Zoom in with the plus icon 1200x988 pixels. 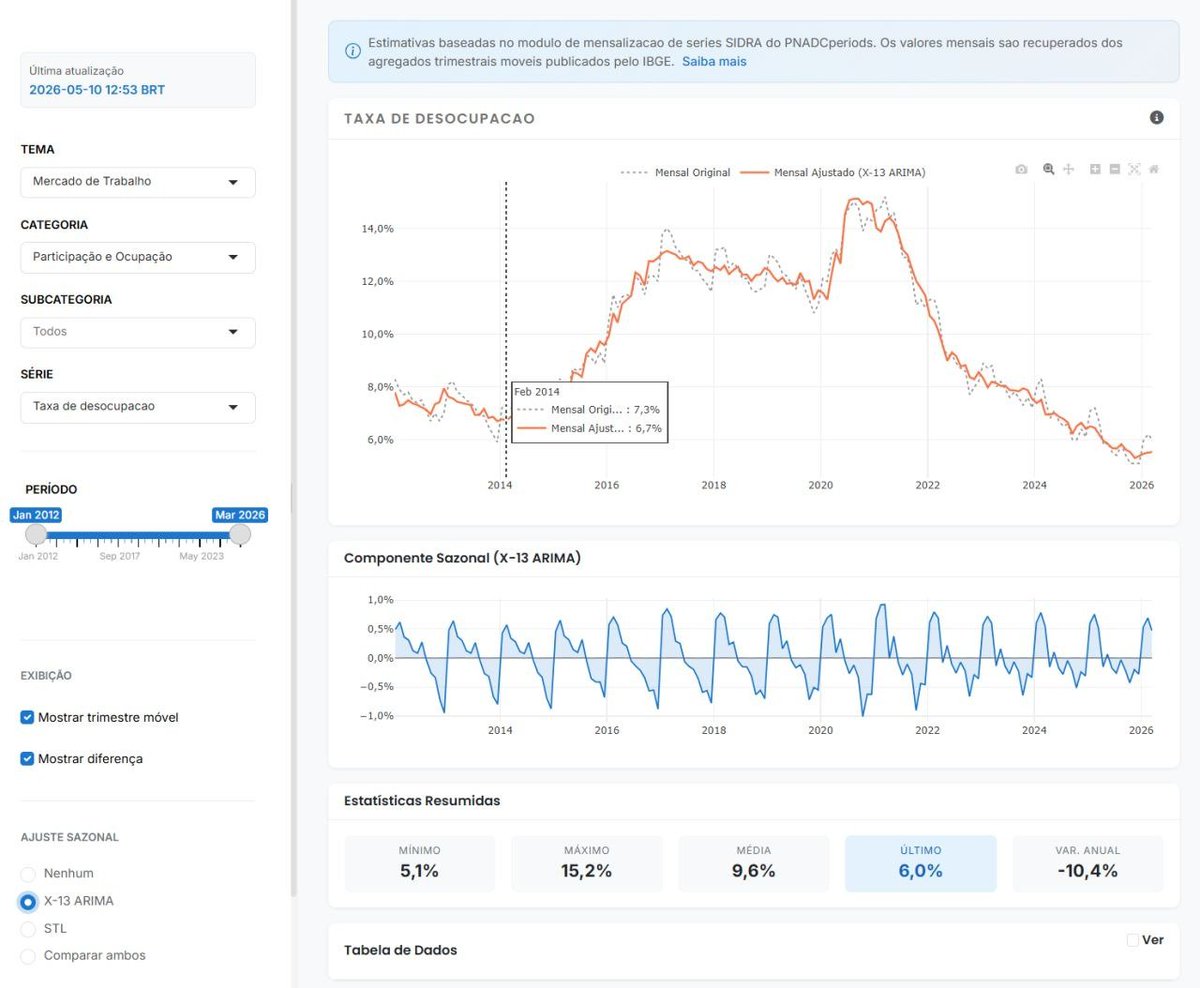coord(1095,170)
